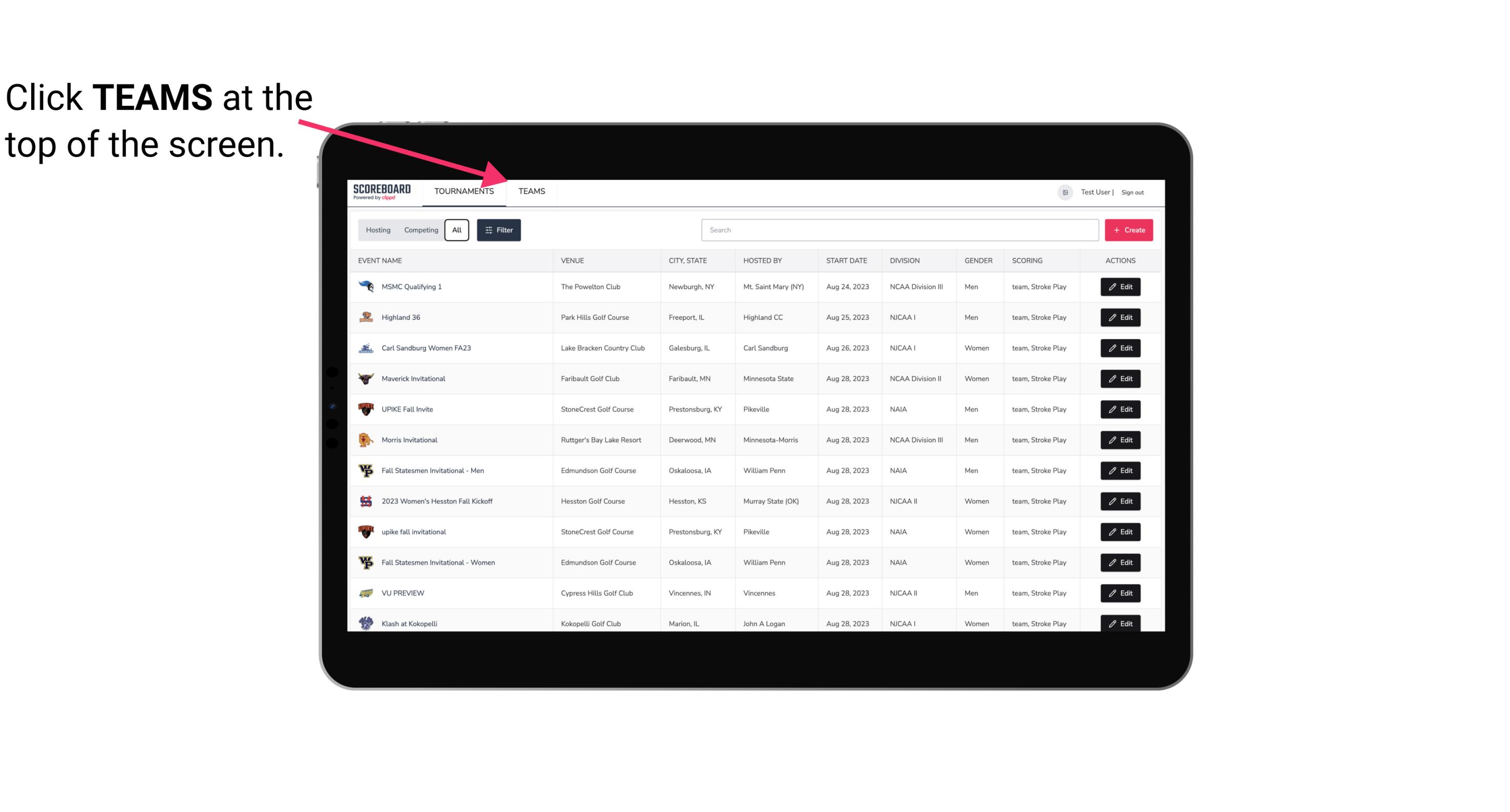This screenshot has height=812, width=1510.
Task: Expand the Filter dropdown options
Action: point(498,229)
